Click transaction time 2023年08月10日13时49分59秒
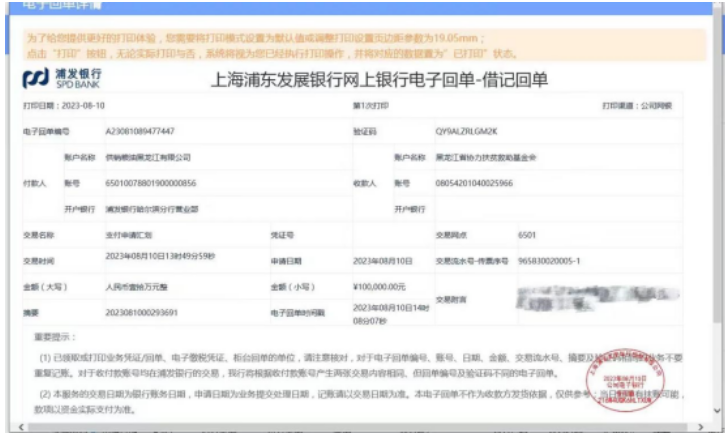 (160, 256)
